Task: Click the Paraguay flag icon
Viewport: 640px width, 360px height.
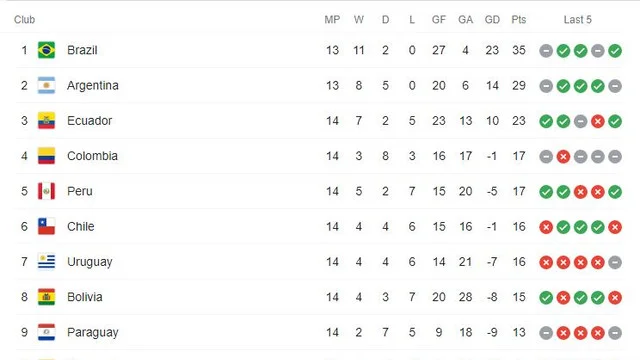Action: (x=46, y=332)
